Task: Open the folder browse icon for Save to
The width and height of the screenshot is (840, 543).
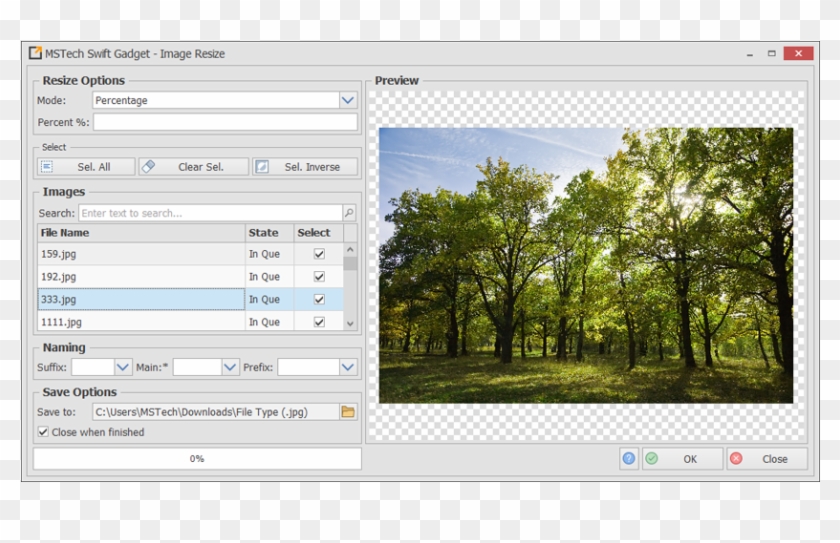Action: point(348,411)
